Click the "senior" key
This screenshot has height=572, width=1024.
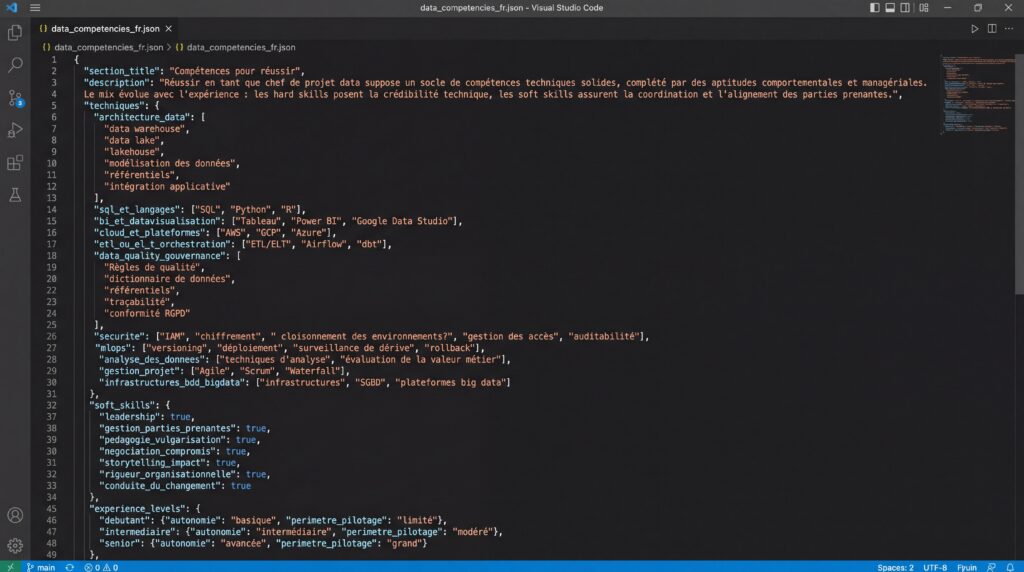pos(120,543)
